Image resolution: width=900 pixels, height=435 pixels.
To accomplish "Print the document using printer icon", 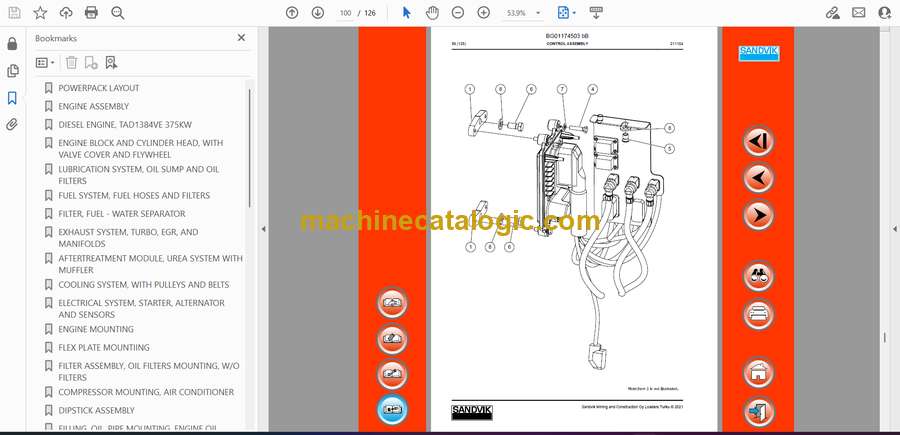I will (x=91, y=13).
